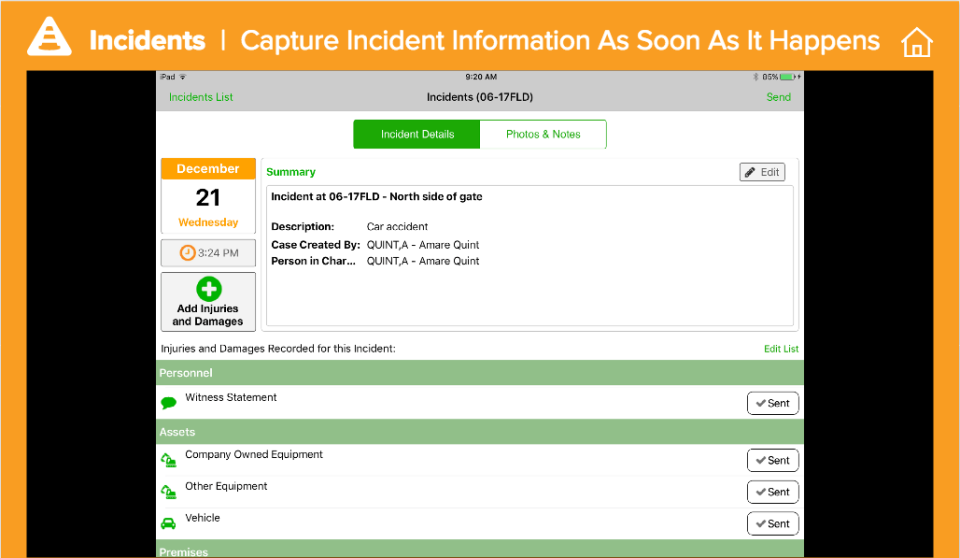Click the Summary heading
This screenshot has width=960, height=558.
click(x=291, y=172)
